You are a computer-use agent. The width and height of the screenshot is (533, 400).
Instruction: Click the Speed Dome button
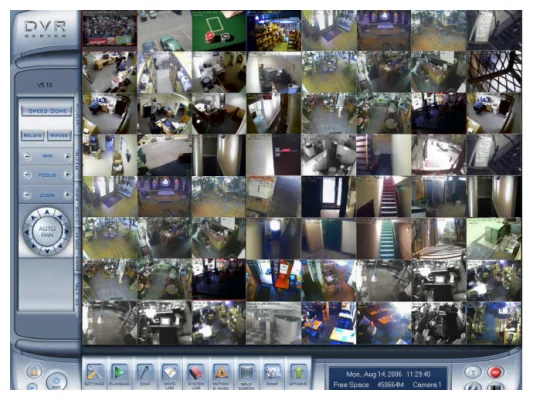(47, 111)
